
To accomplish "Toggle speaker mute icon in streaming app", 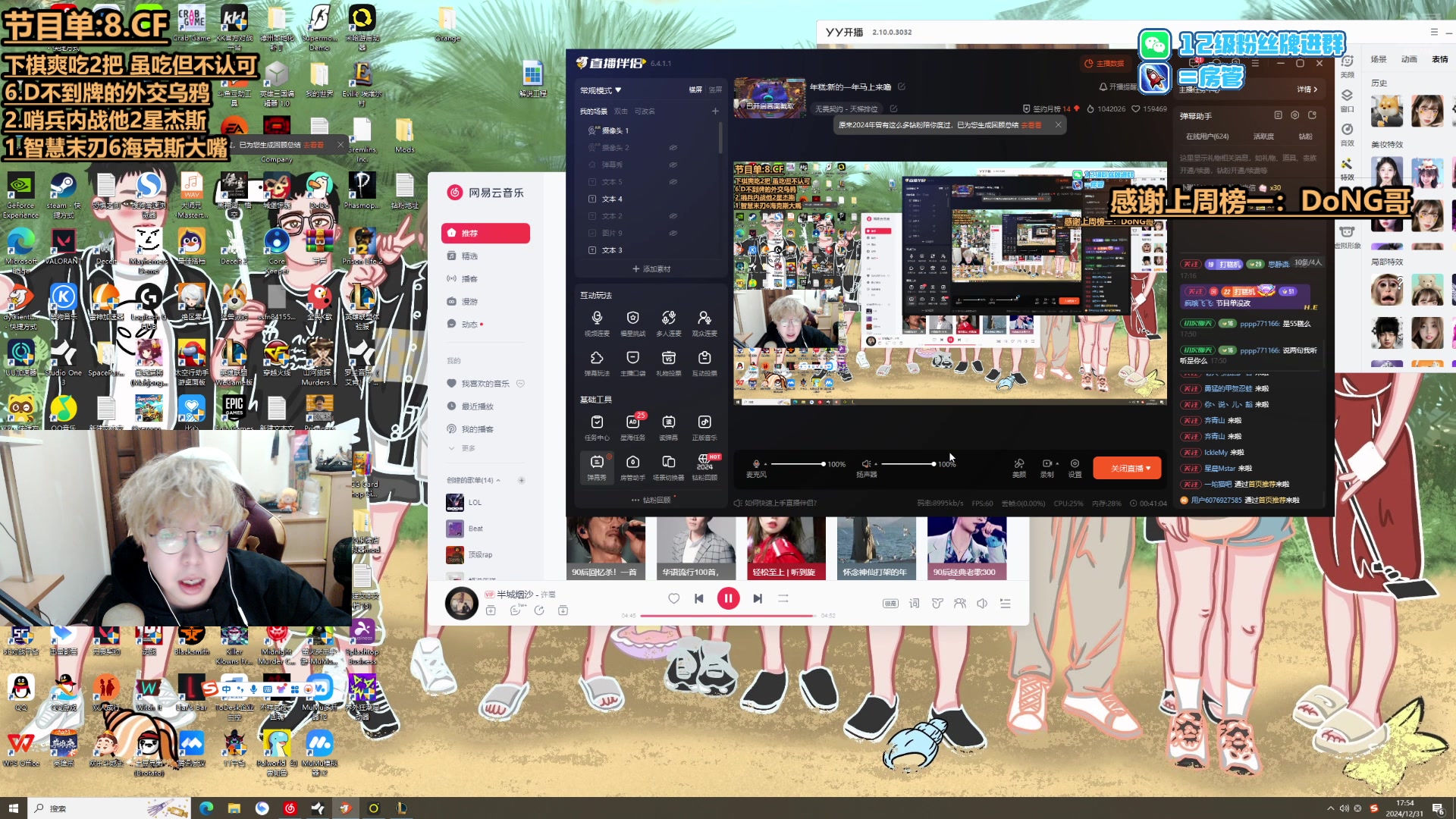I will point(866,463).
